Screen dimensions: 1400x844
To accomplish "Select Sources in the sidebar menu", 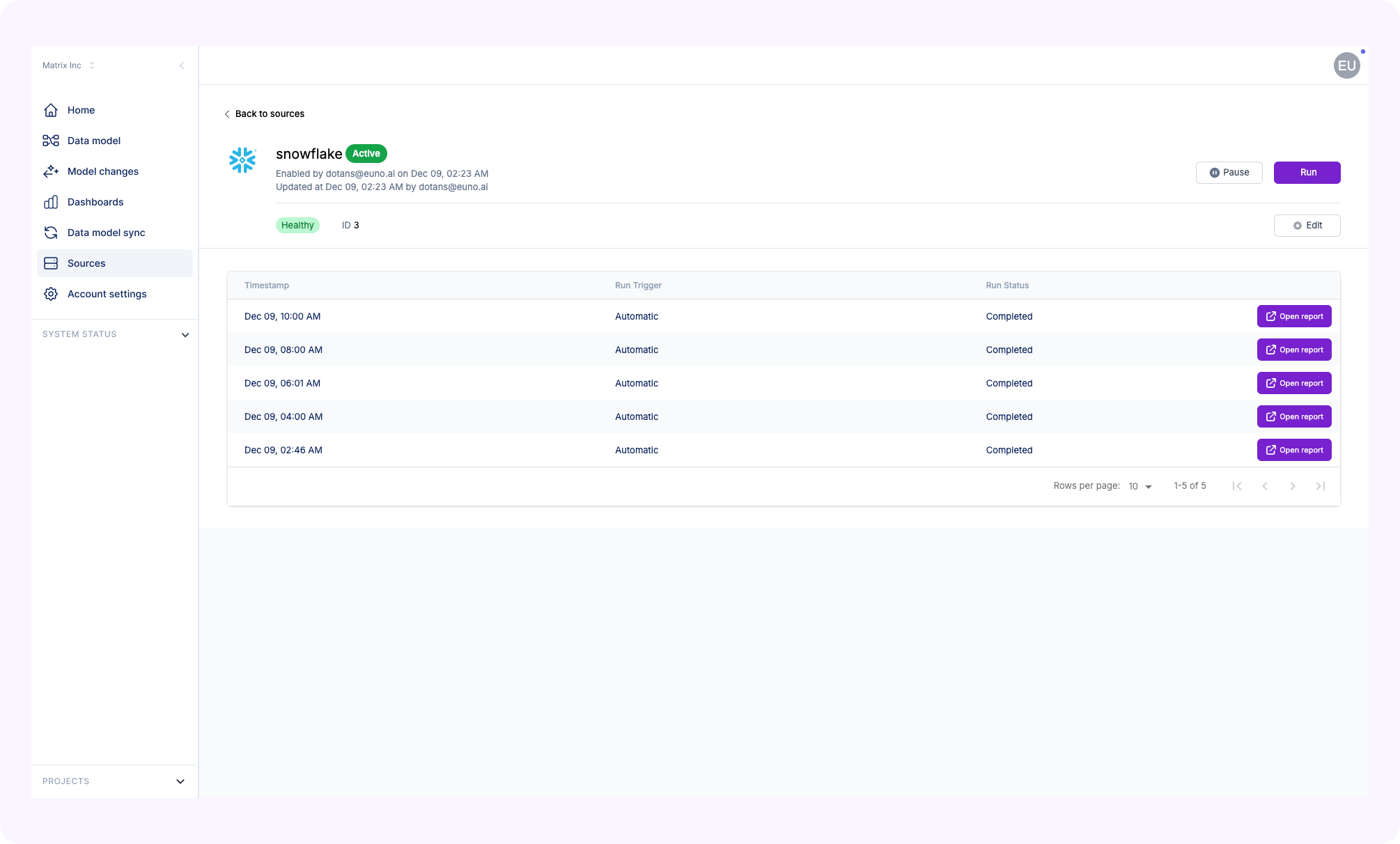I will pos(86,263).
